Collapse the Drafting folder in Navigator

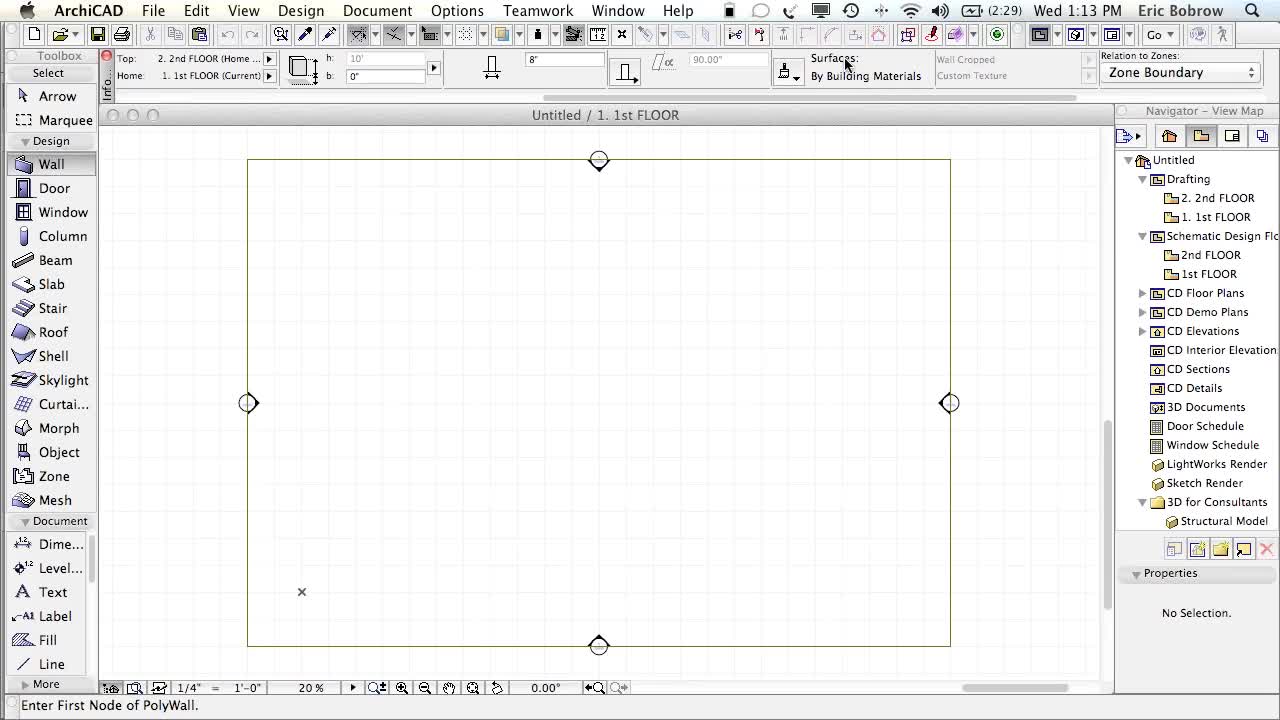coord(1143,179)
